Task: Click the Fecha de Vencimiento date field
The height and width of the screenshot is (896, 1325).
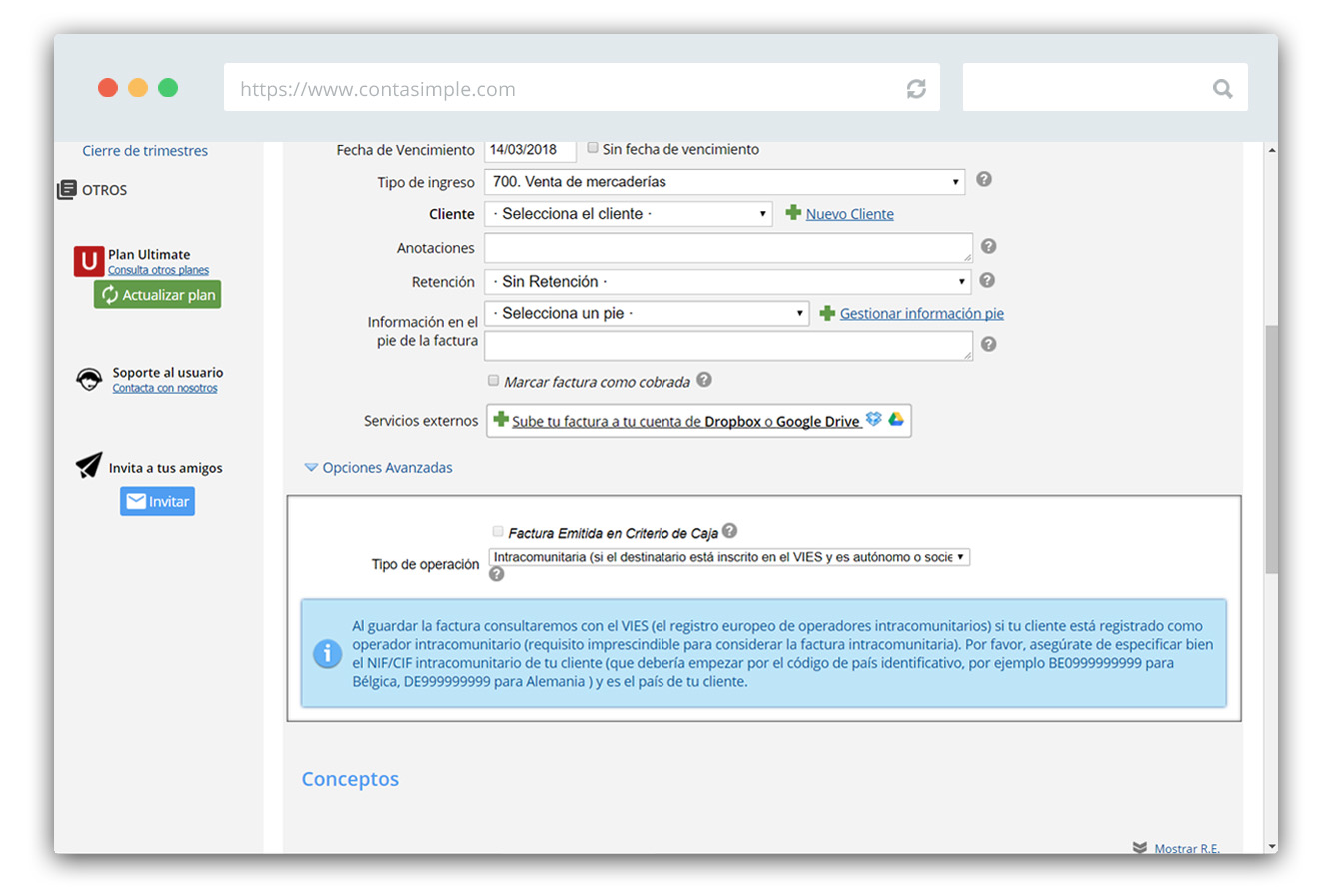Action: (x=530, y=150)
